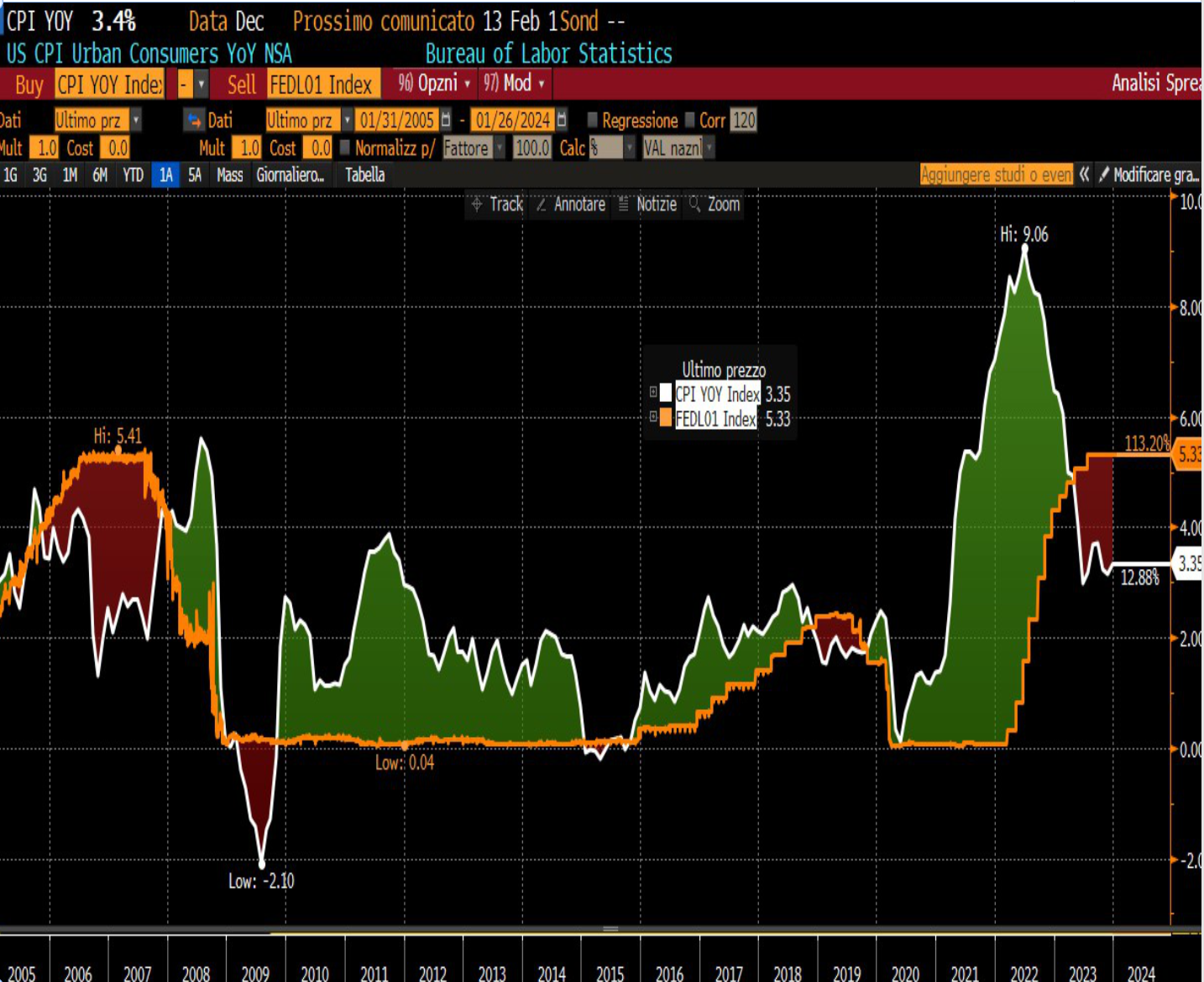
Task: Click the FEDL01 Index Sell field
Action: (x=323, y=84)
